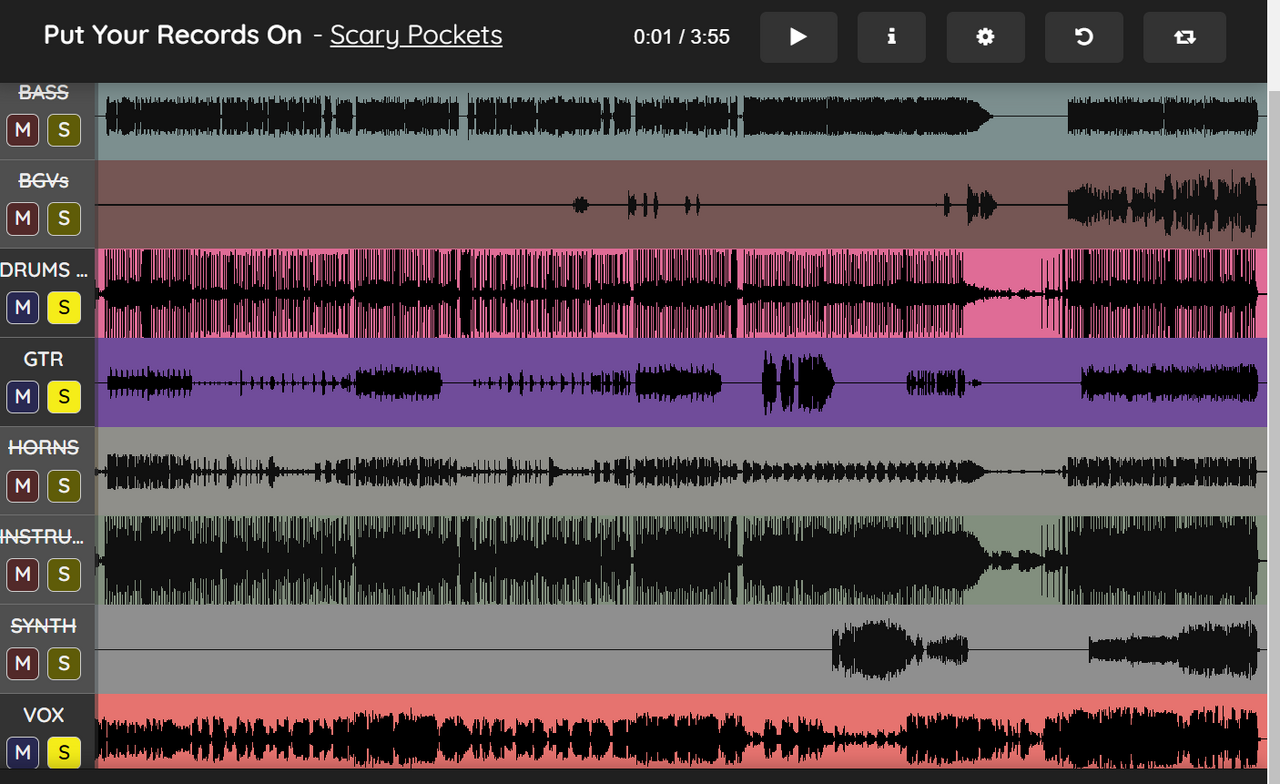Mute the INSTRU... track
Viewport: 1280px width, 784px height.
(23, 574)
